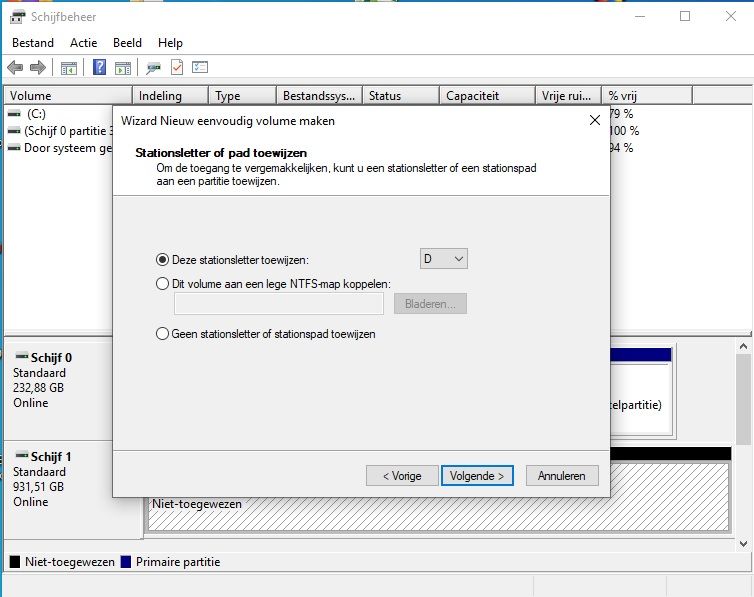Click the 'Volgende >' button

[477, 476]
